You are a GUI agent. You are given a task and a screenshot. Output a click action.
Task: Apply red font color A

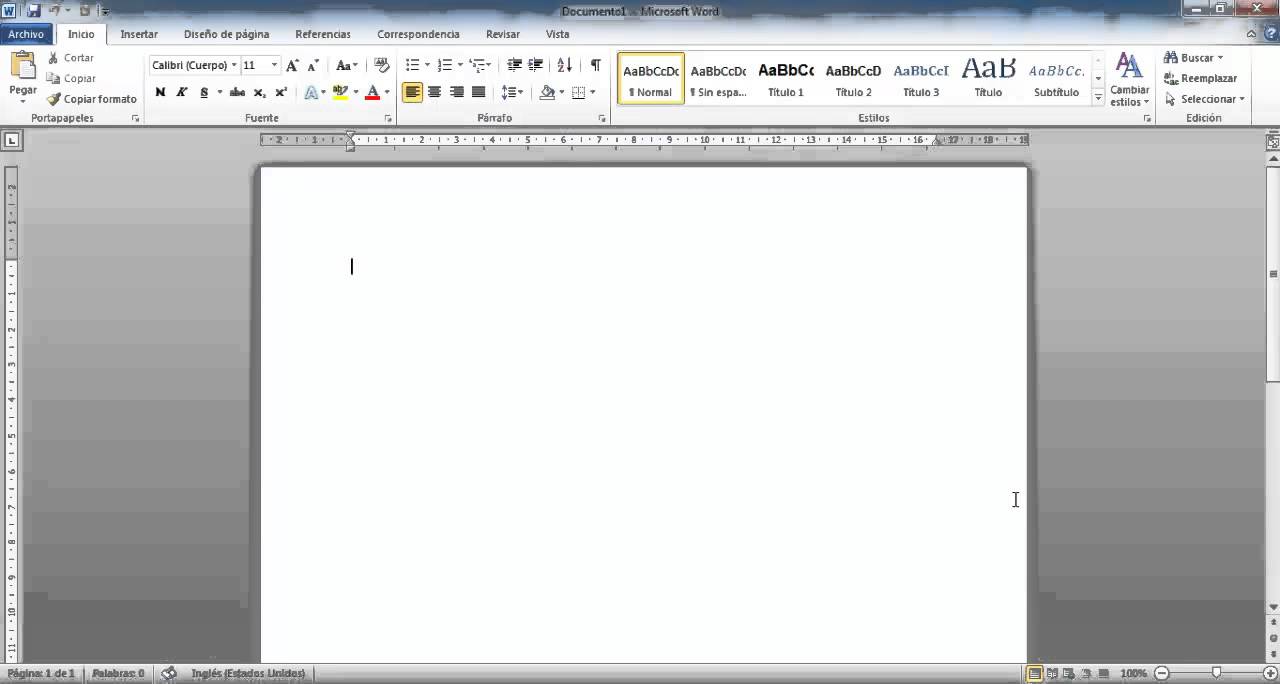[373, 92]
